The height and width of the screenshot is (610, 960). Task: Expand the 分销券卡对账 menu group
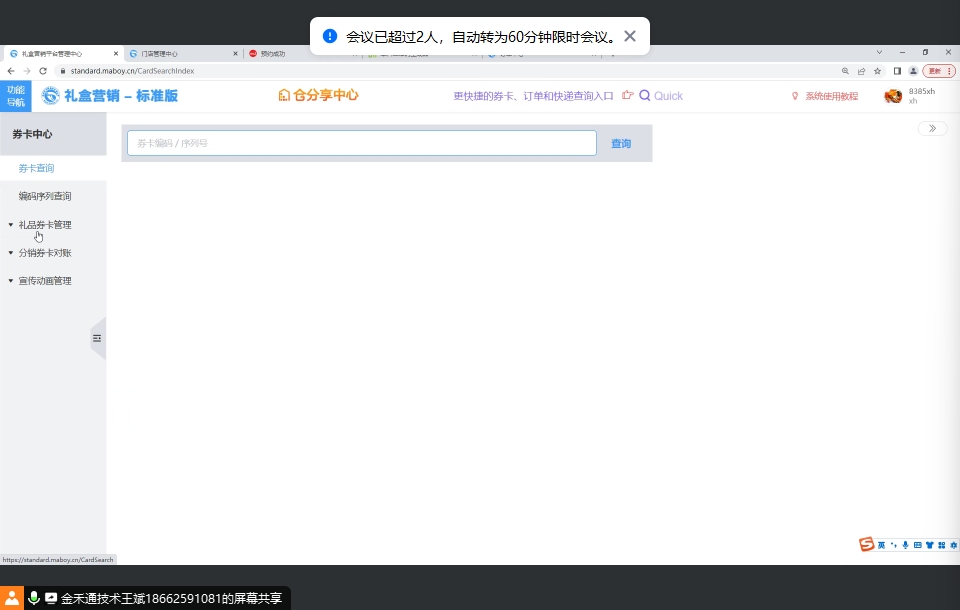(45, 253)
